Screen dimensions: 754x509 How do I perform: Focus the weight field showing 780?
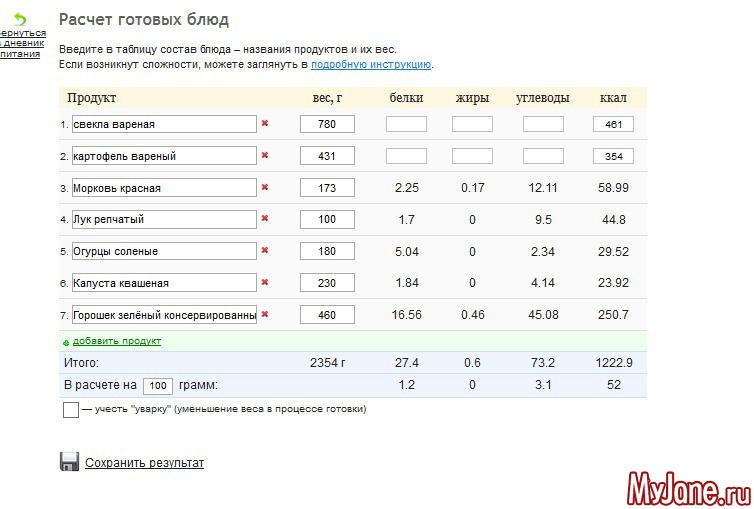pyautogui.click(x=327, y=124)
